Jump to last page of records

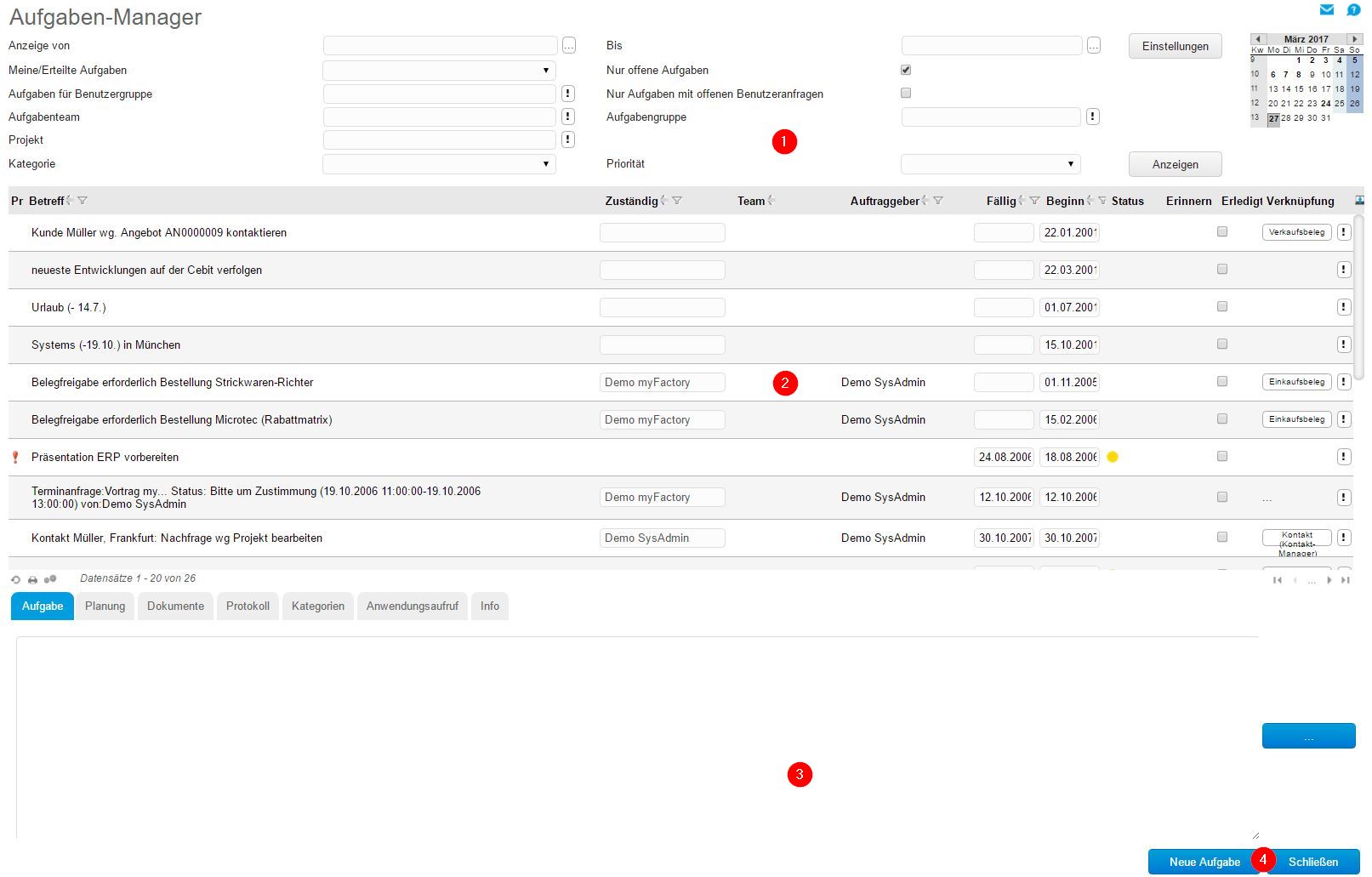pyautogui.click(x=1345, y=580)
